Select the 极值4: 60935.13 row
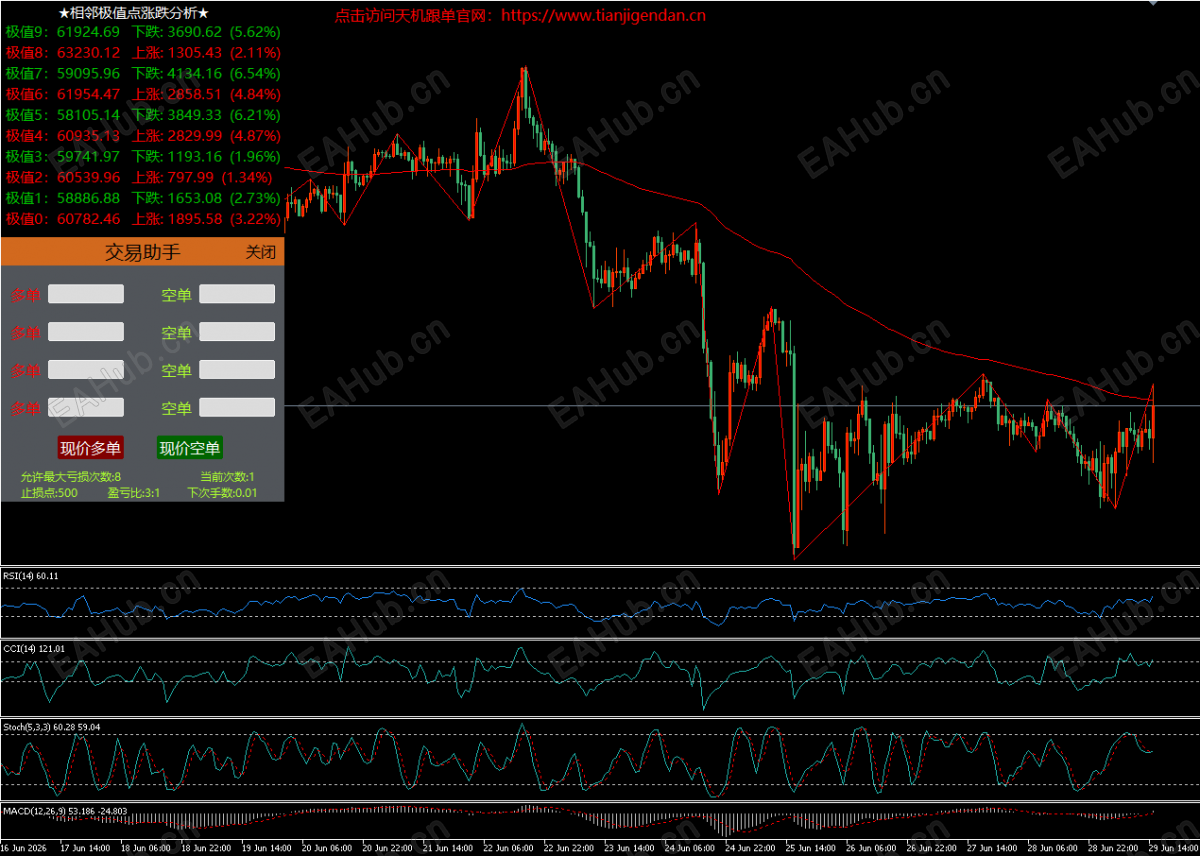This screenshot has height=856, width=1200. pos(143,135)
